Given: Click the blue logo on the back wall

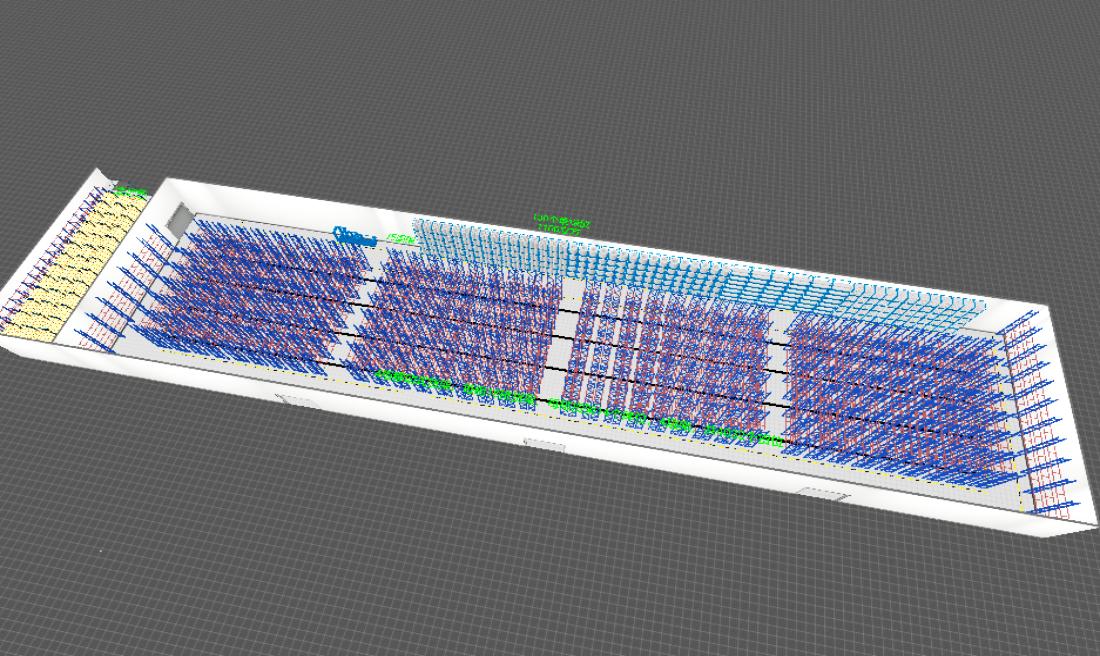Looking at the screenshot, I should [x=354, y=236].
